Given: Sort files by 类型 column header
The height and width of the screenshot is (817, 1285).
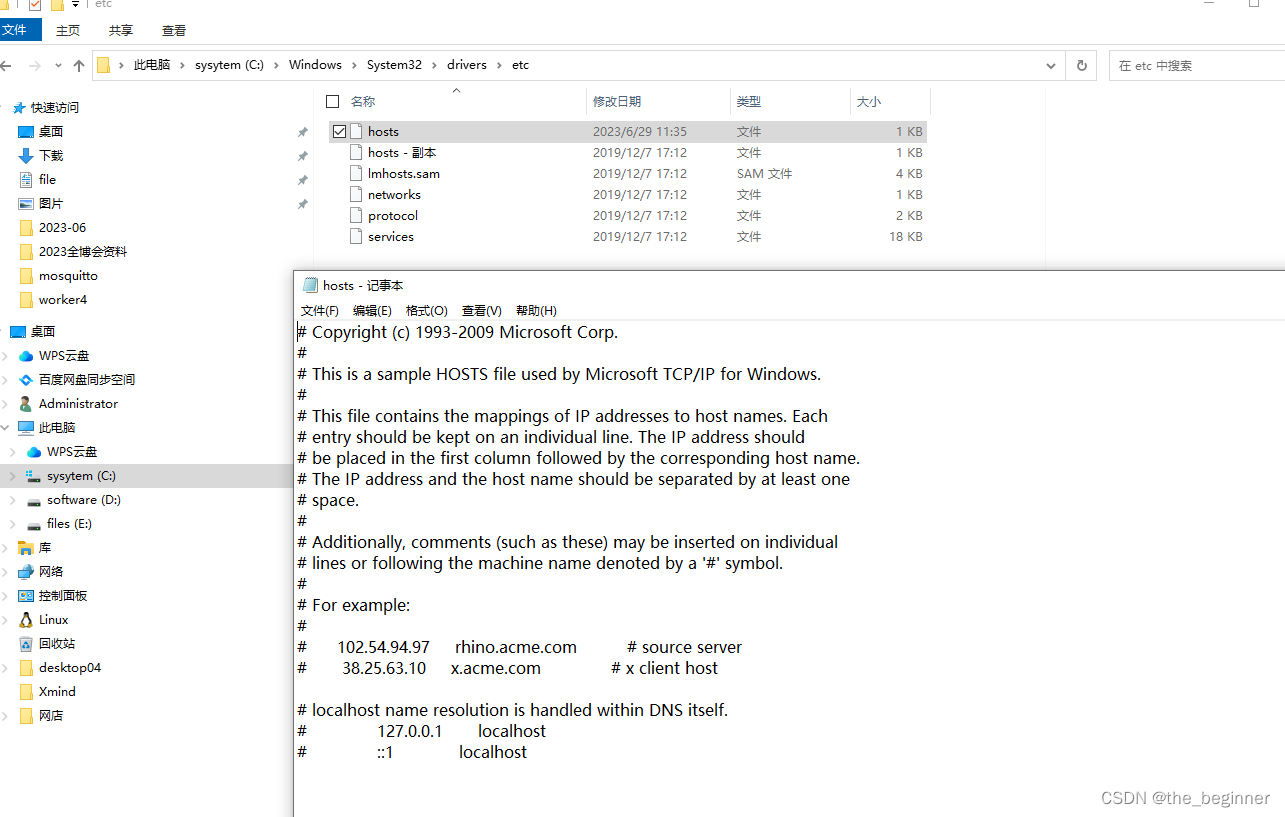Looking at the screenshot, I should click(x=749, y=101).
